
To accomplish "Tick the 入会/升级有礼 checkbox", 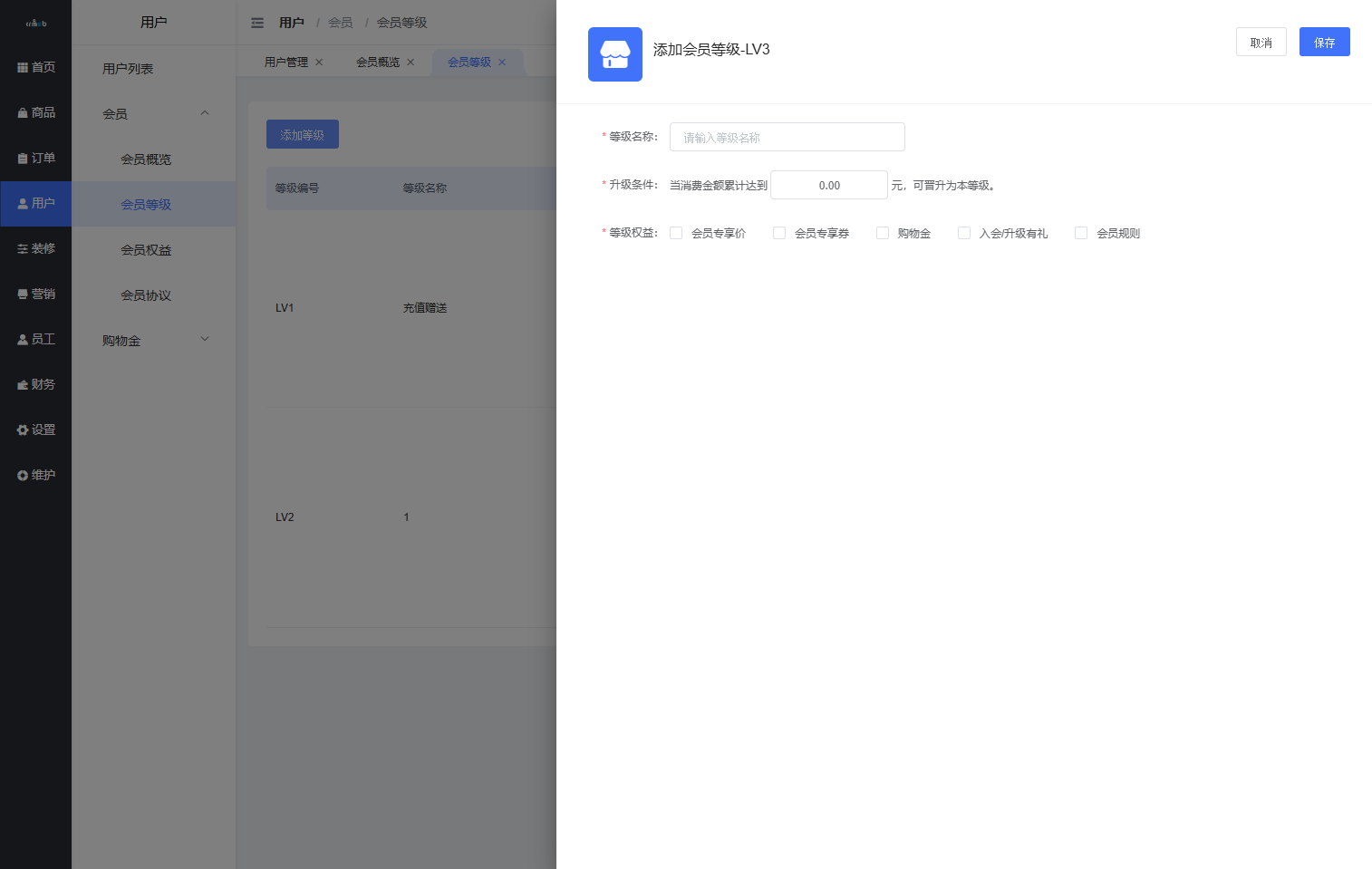I will tap(964, 233).
